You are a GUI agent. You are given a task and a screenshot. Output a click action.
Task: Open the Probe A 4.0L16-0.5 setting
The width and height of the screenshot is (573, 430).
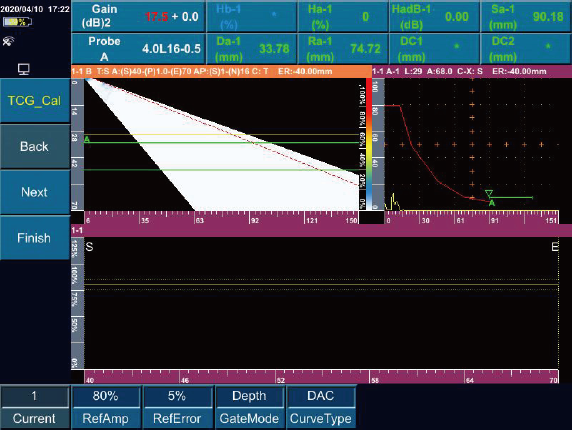138,49
